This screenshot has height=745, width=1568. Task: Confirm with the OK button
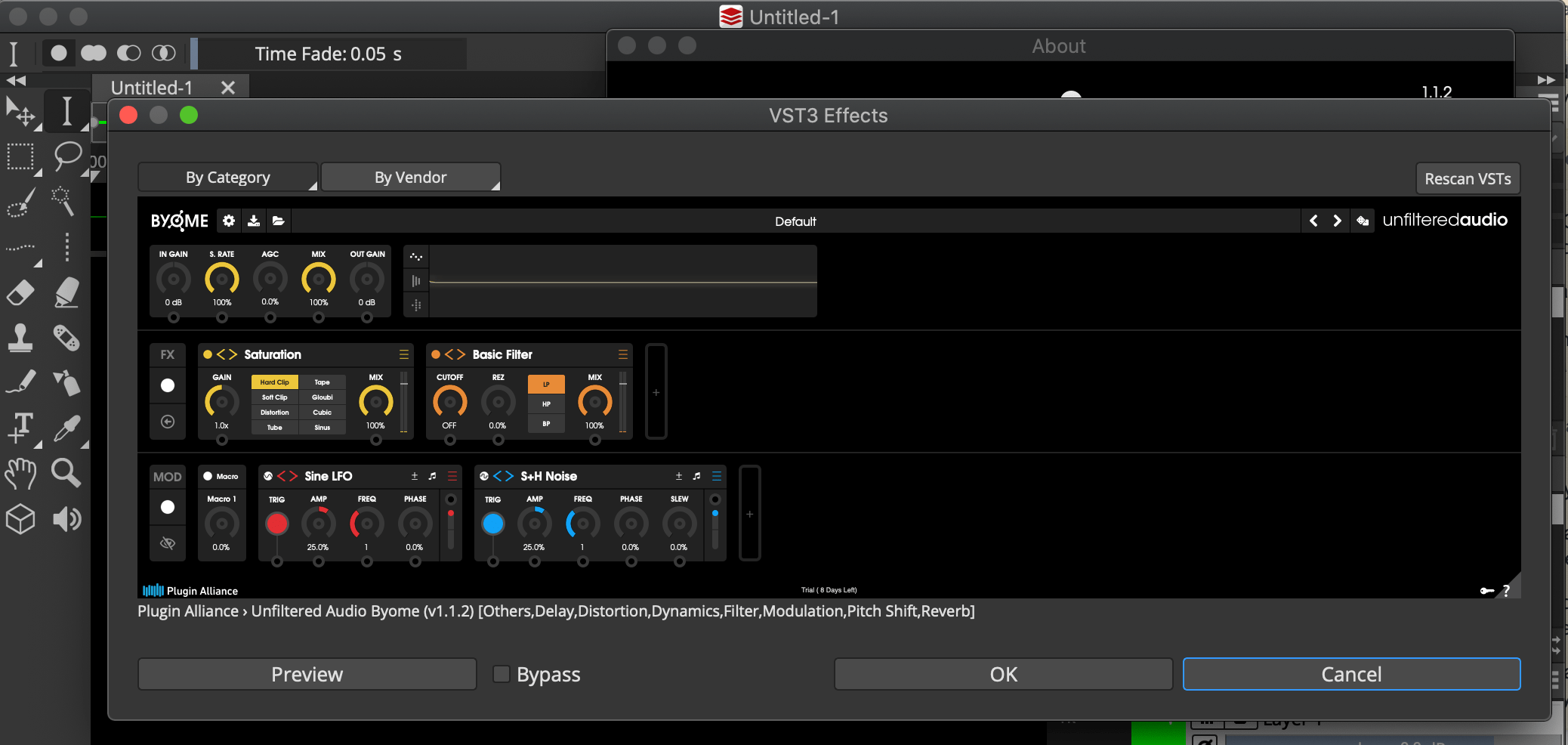click(1004, 674)
